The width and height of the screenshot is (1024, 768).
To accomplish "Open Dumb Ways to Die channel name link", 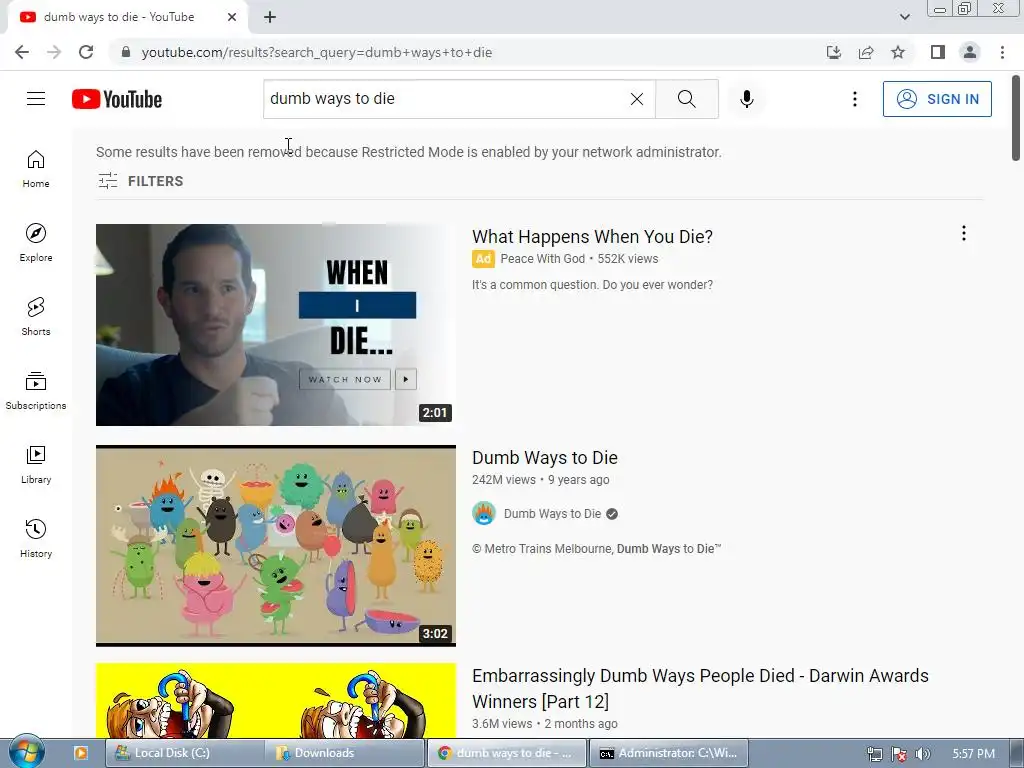I will 552,514.
